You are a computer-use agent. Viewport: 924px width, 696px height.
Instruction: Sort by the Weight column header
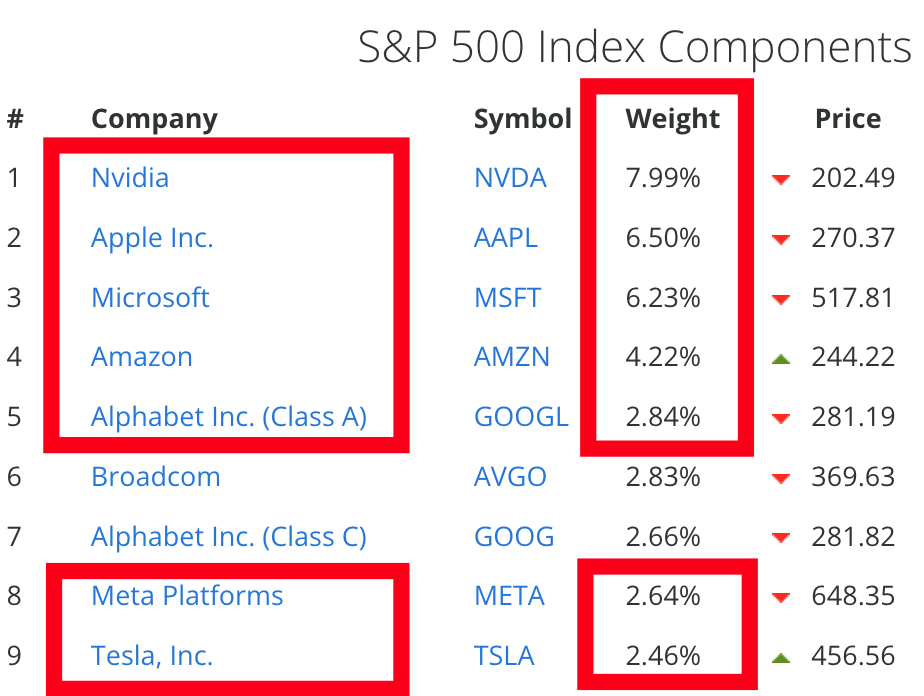point(672,119)
